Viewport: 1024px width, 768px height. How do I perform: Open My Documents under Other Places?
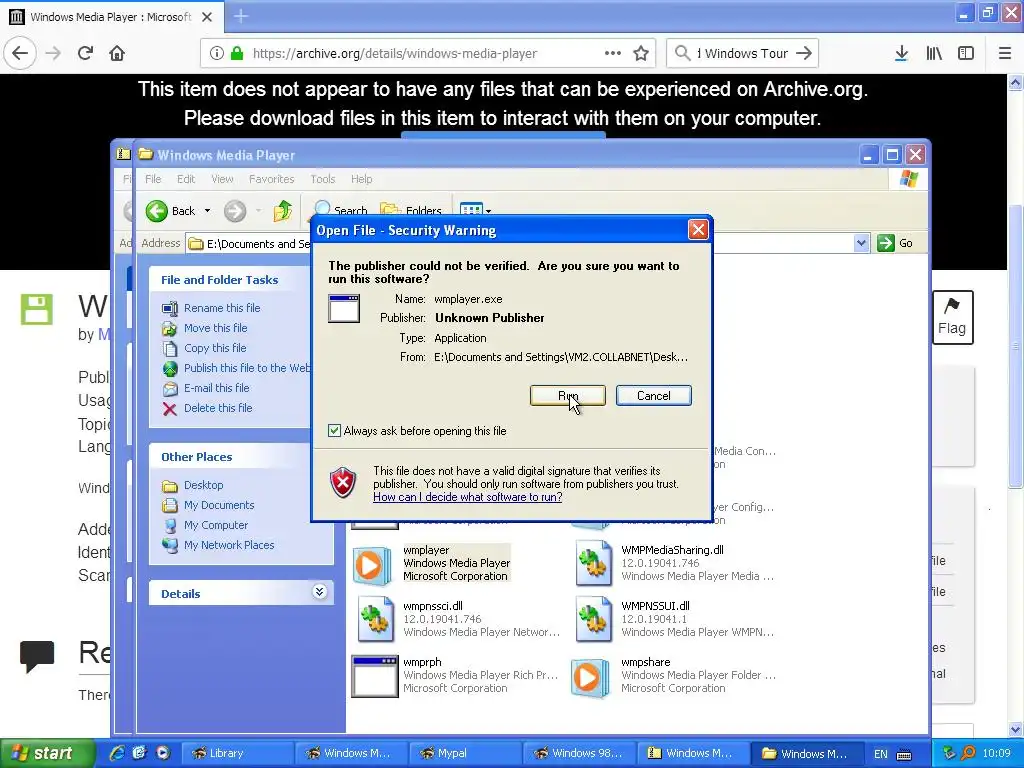tap(219, 505)
